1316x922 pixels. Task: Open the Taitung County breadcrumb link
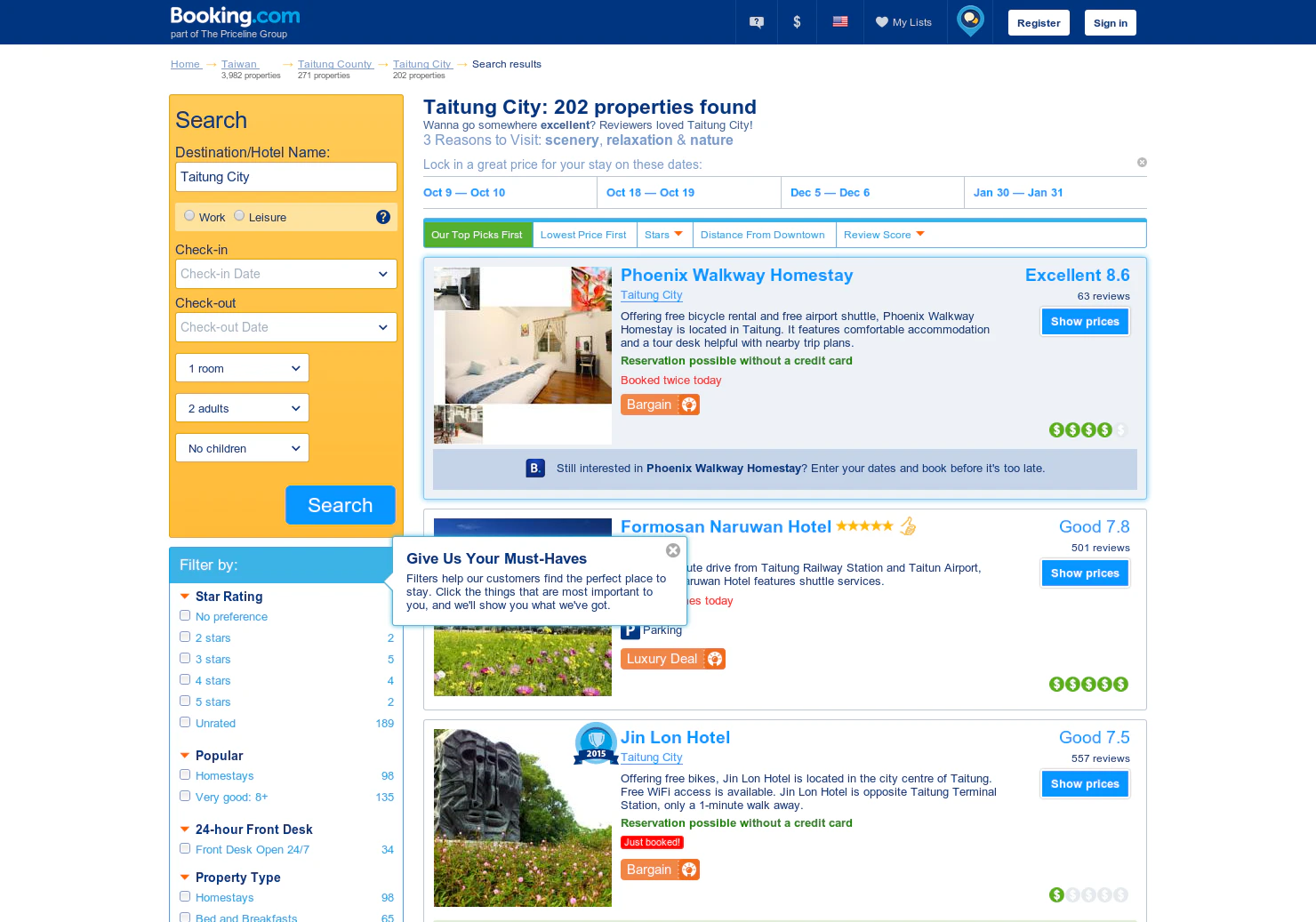(335, 64)
